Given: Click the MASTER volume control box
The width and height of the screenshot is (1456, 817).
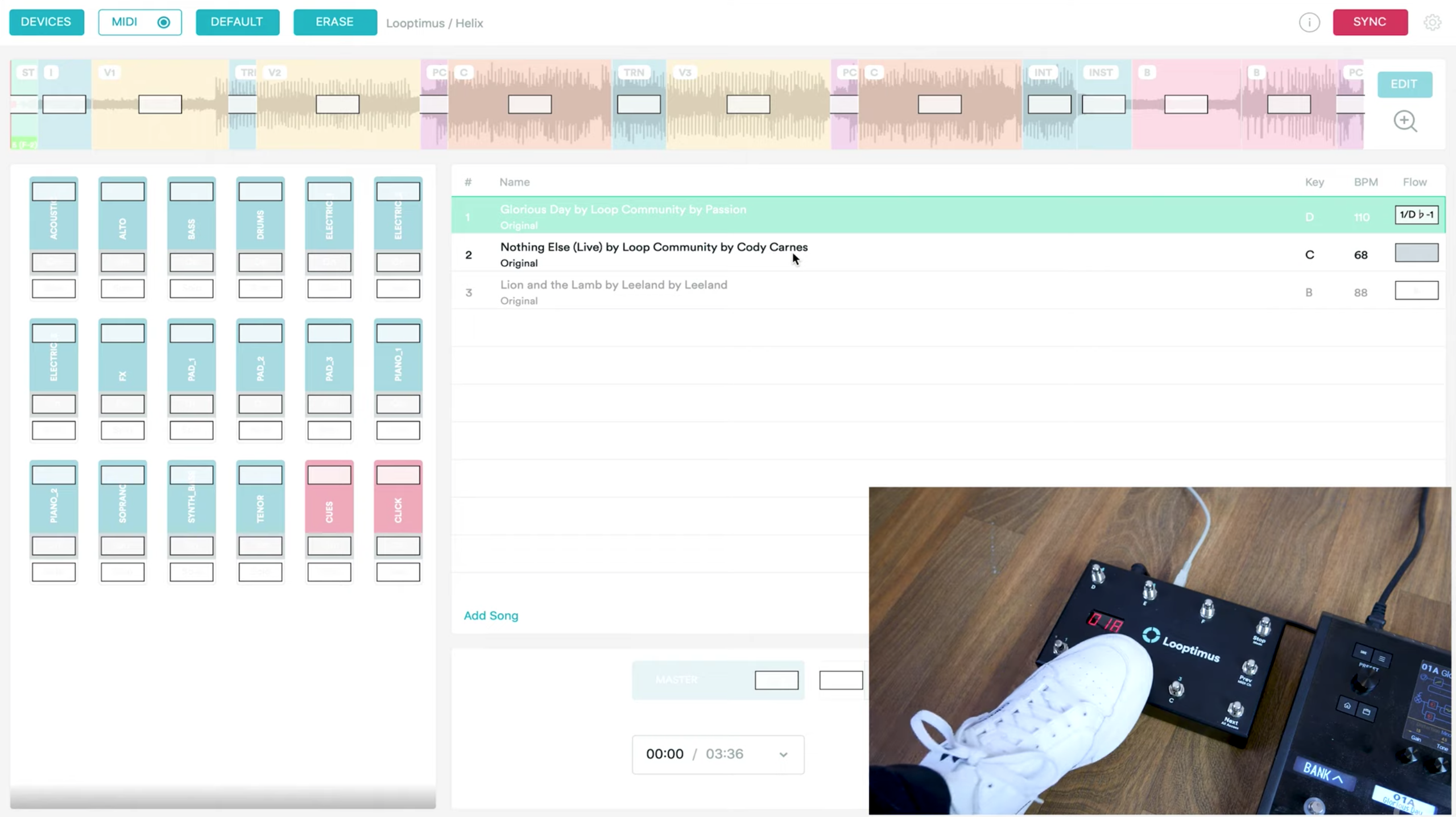Looking at the screenshot, I should 776,680.
